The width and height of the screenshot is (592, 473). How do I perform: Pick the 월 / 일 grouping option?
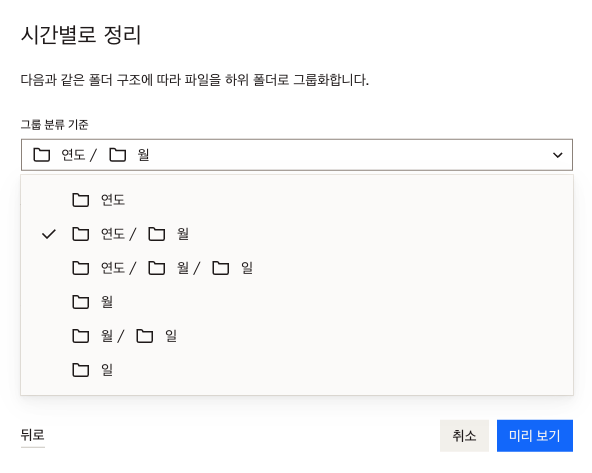point(297,336)
